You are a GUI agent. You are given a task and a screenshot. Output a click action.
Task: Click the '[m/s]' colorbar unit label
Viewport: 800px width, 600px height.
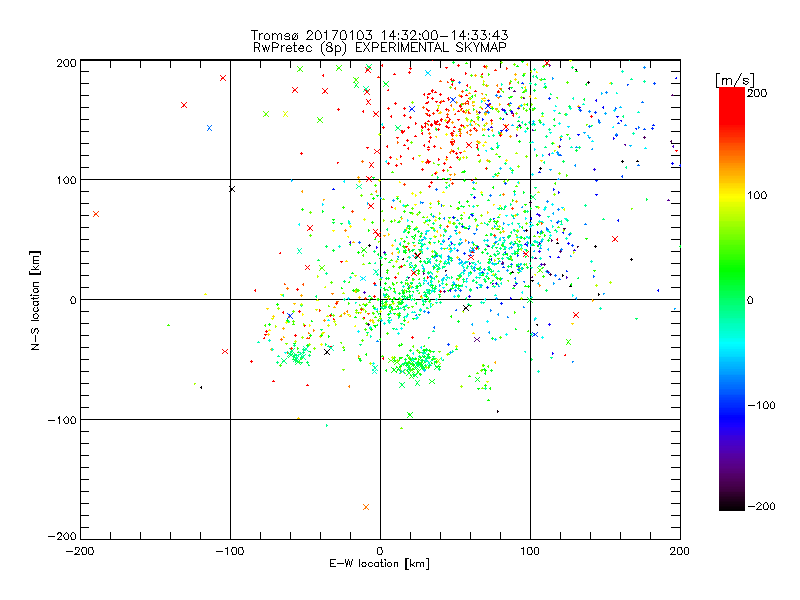coord(735,80)
